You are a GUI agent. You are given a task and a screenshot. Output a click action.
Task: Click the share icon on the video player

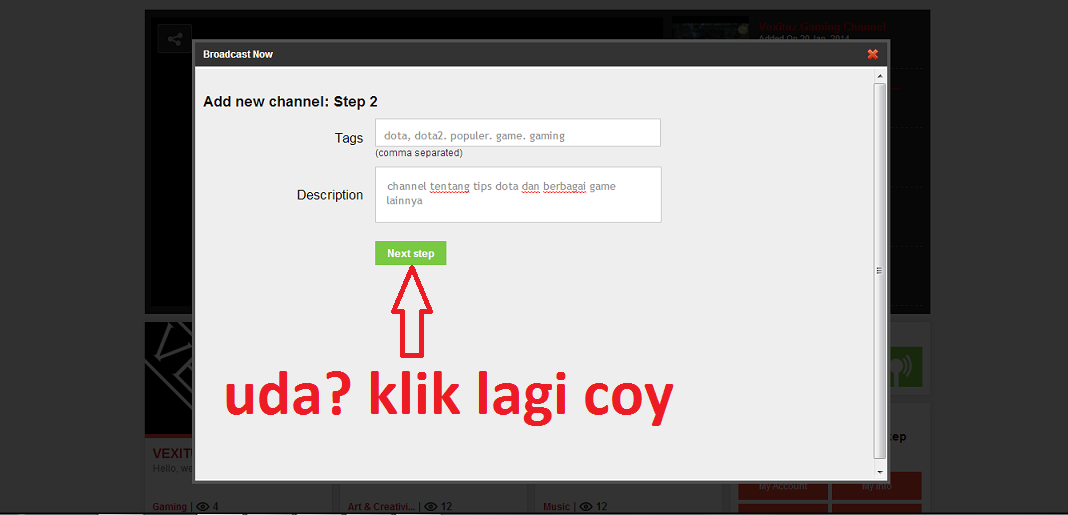pyautogui.click(x=174, y=39)
